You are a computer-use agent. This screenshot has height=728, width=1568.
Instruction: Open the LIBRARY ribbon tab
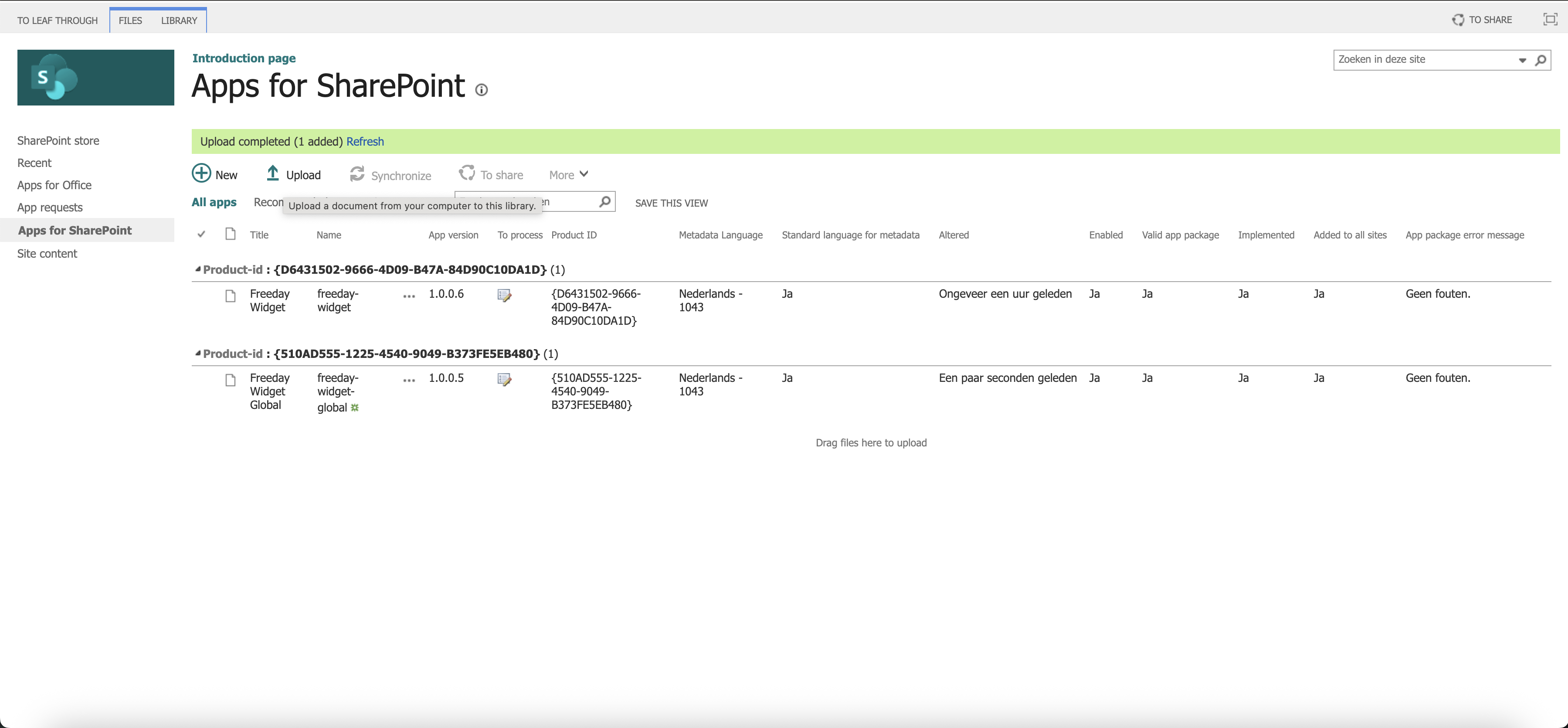(179, 20)
